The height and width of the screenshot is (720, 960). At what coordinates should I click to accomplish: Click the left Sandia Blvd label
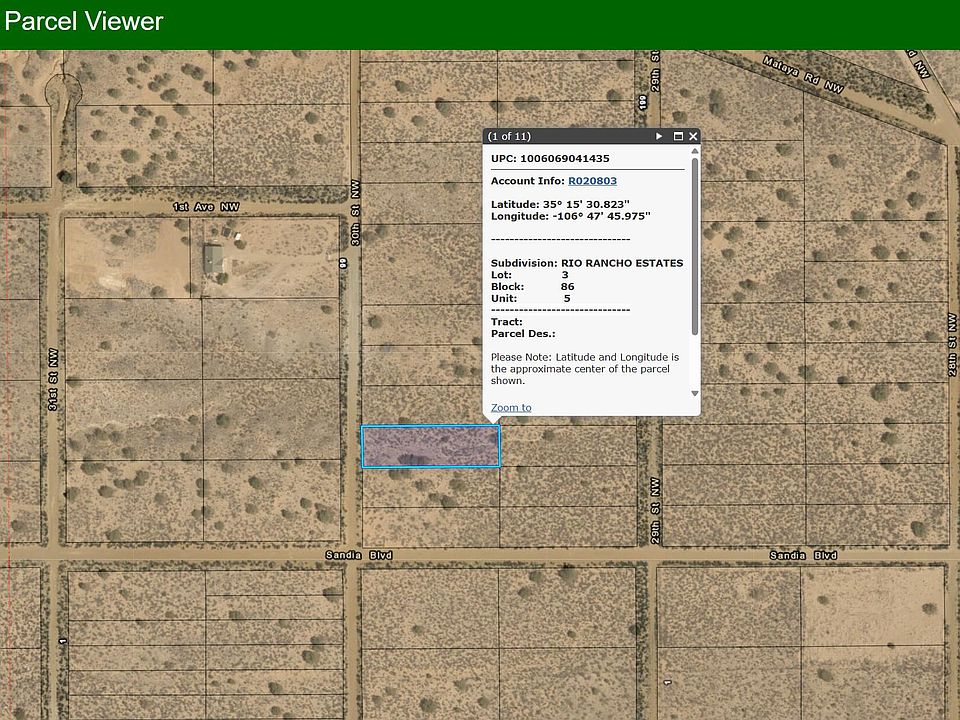[359, 555]
